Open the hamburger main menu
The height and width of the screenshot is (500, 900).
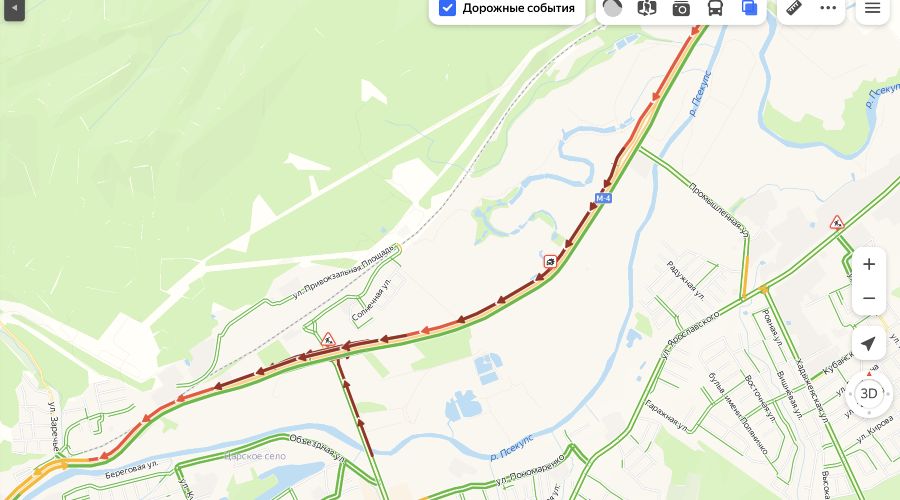point(872,8)
